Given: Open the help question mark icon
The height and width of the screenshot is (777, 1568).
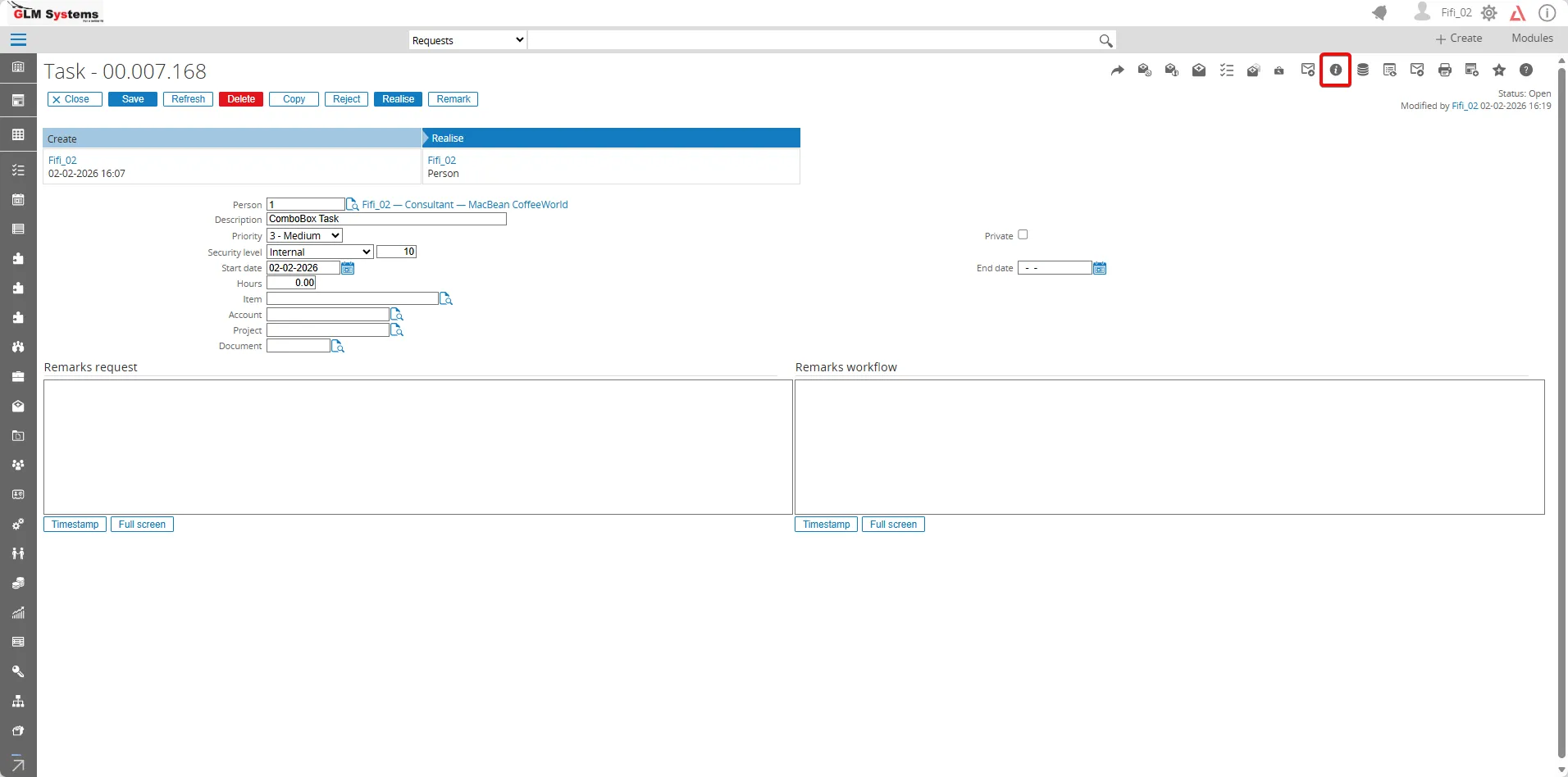Looking at the screenshot, I should pyautogui.click(x=1525, y=70).
